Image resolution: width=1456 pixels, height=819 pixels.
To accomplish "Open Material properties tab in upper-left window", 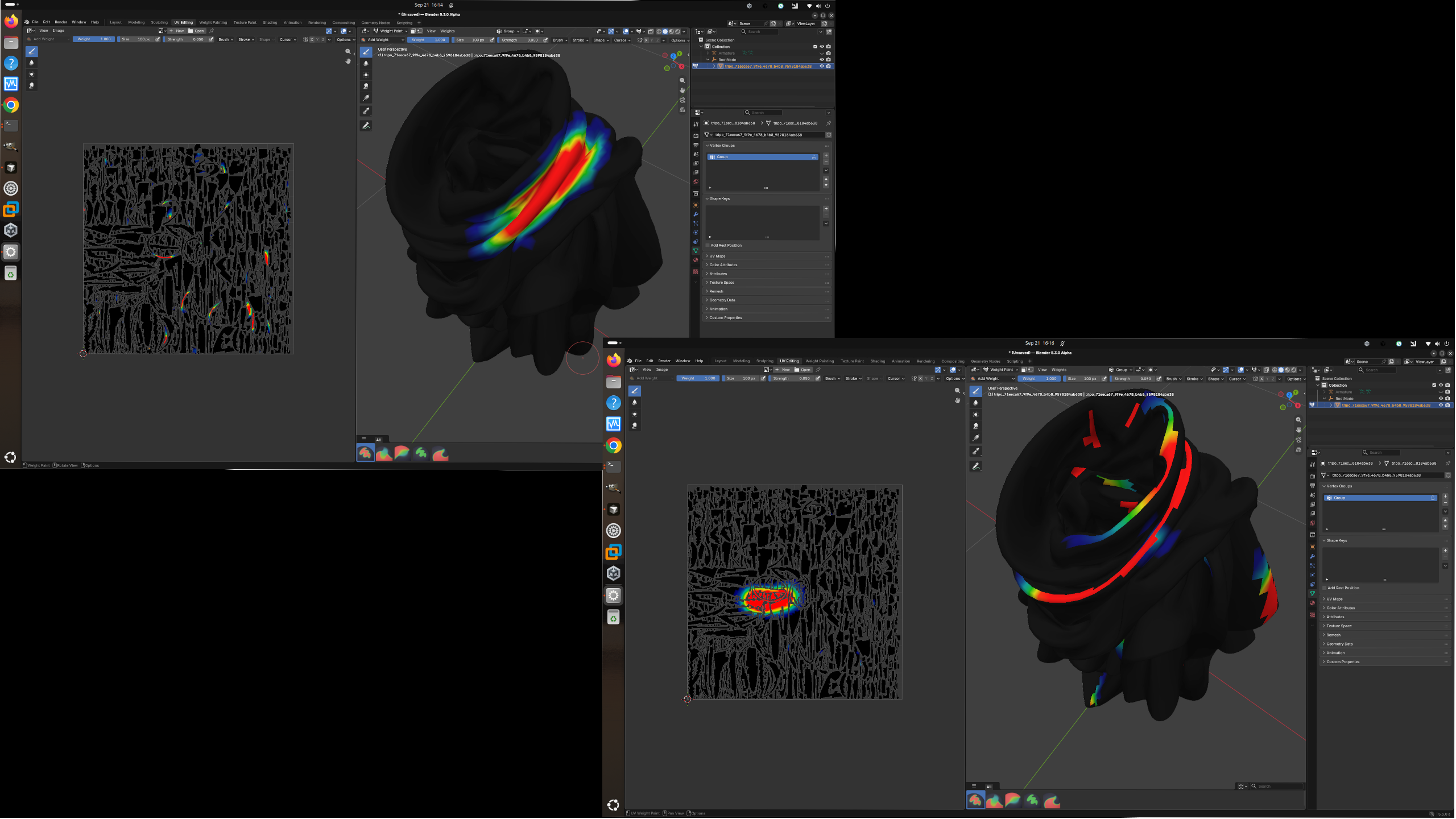I will point(696,260).
